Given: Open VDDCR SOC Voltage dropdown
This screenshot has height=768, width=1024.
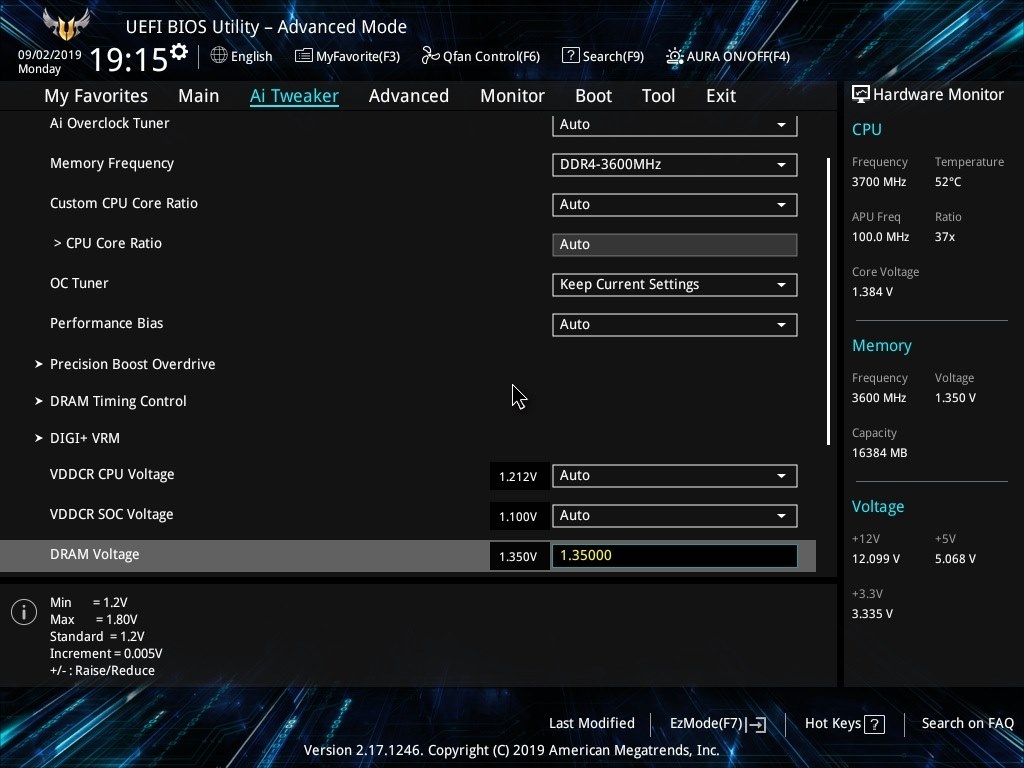Looking at the screenshot, I should coord(675,516).
